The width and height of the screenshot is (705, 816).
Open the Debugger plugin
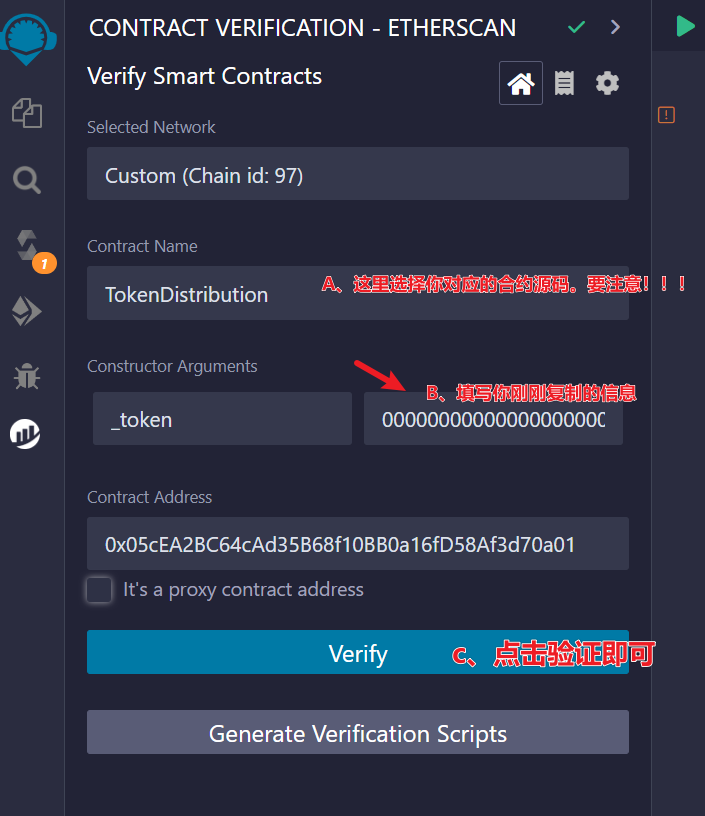click(27, 376)
